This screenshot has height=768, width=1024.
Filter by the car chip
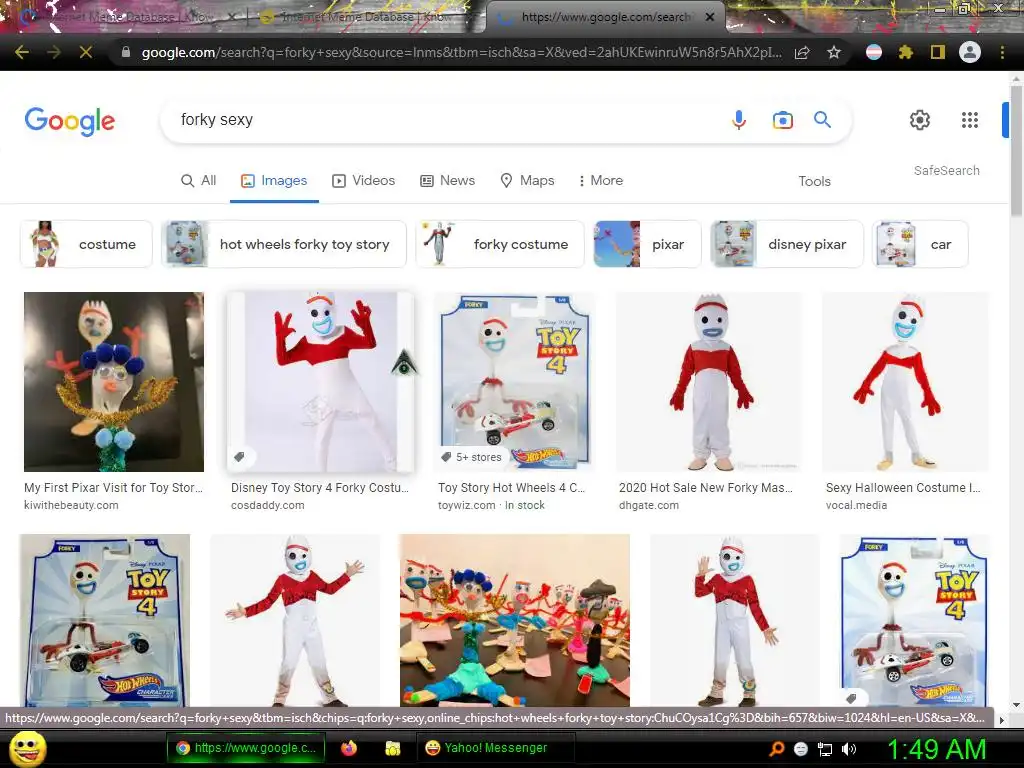pyautogui.click(x=920, y=244)
